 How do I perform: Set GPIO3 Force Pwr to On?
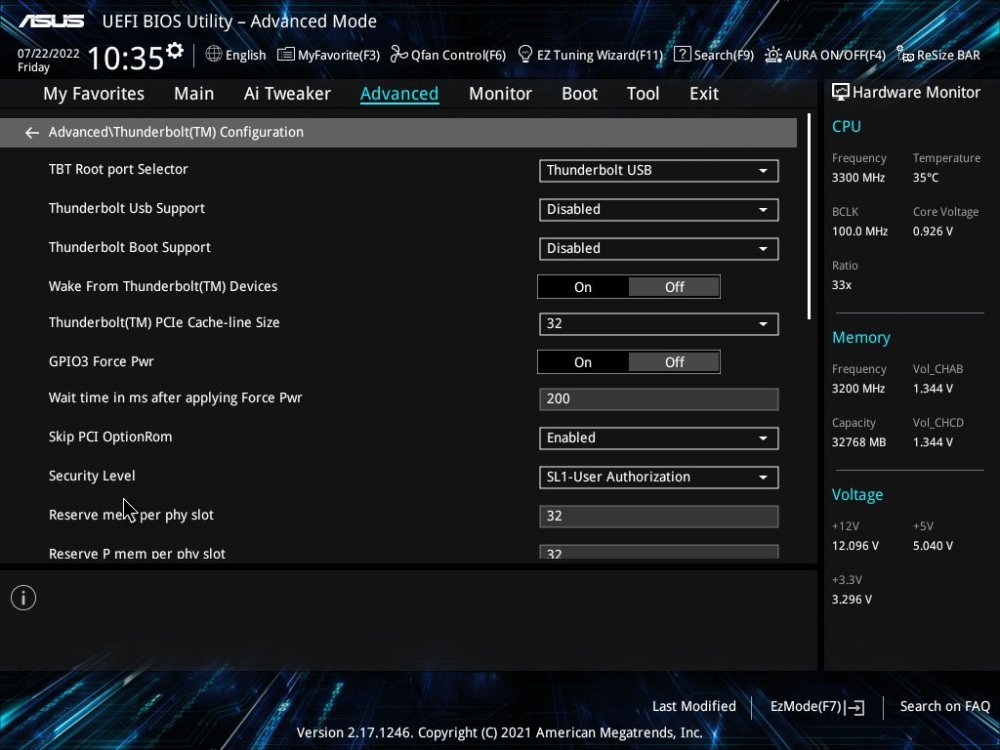coord(583,362)
